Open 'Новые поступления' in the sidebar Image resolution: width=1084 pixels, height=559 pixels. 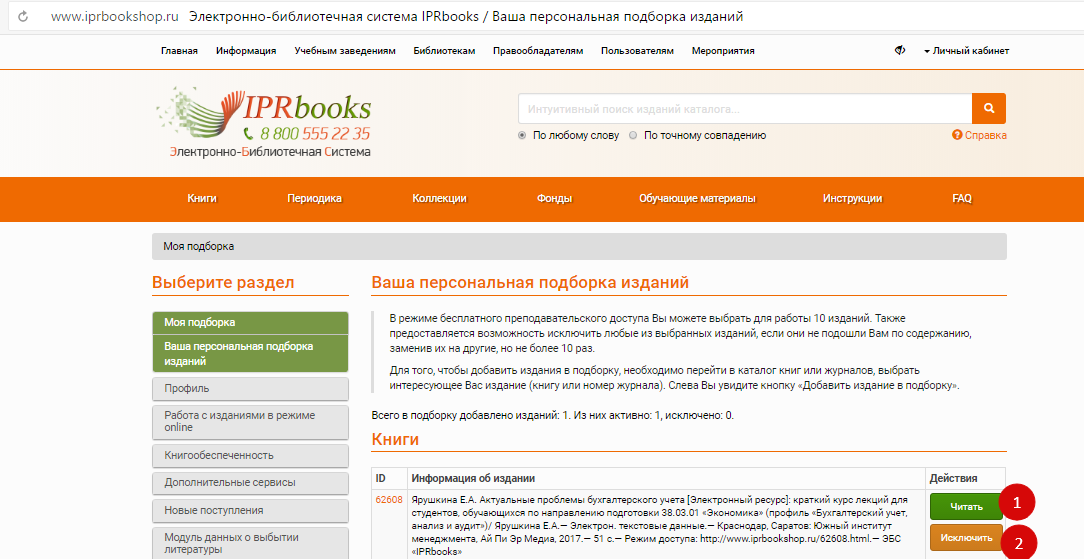250,510
